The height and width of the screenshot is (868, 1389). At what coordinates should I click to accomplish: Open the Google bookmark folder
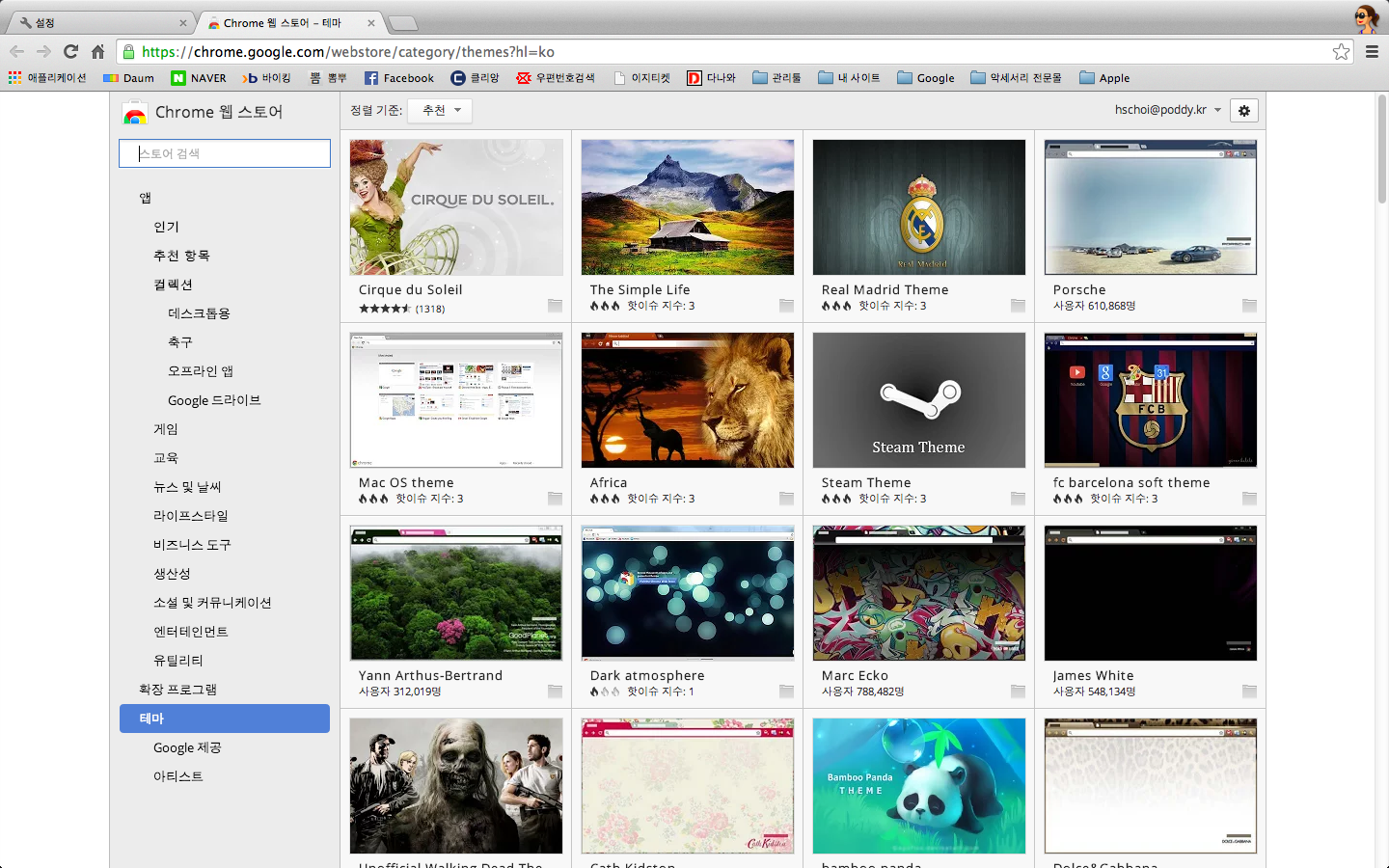(x=926, y=78)
